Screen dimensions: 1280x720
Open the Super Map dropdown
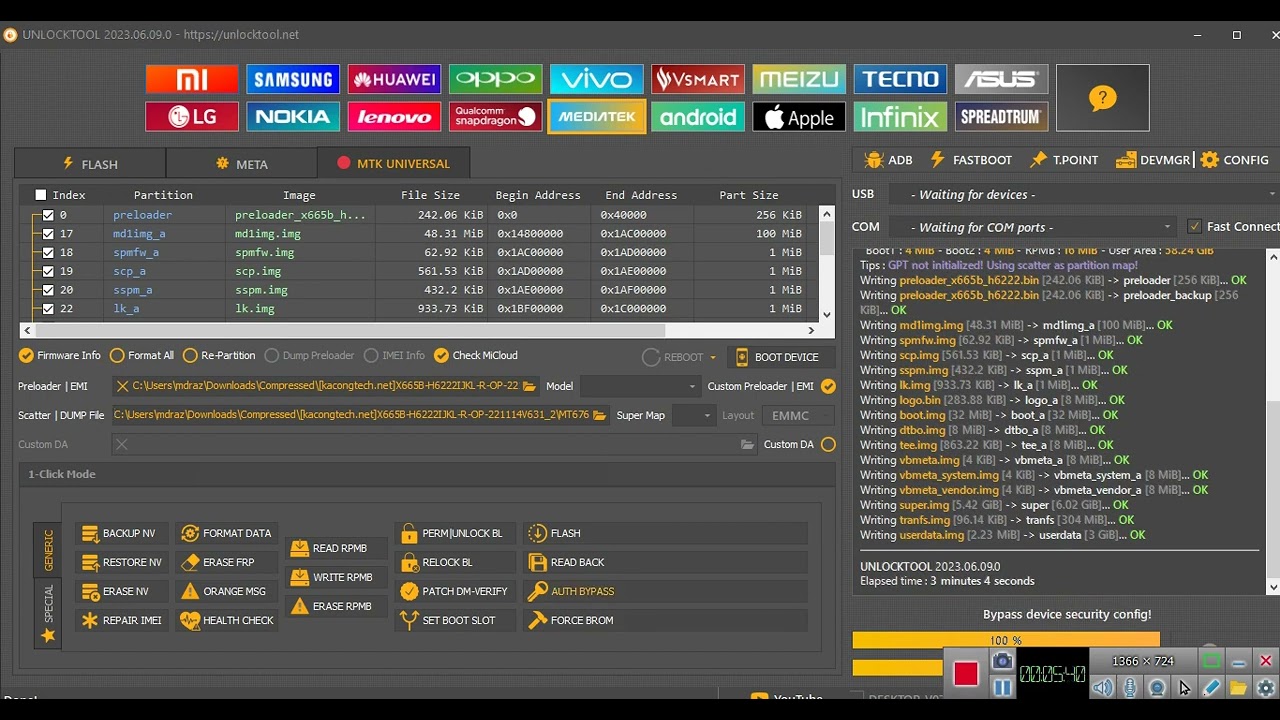click(x=694, y=415)
